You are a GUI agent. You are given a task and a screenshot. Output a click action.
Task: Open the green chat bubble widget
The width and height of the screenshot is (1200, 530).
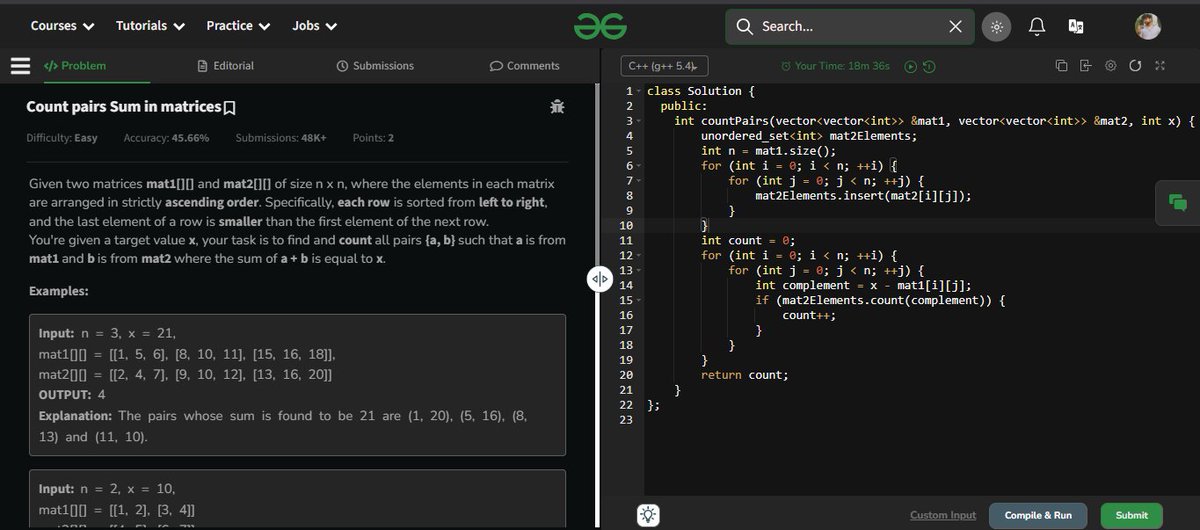[1176, 203]
